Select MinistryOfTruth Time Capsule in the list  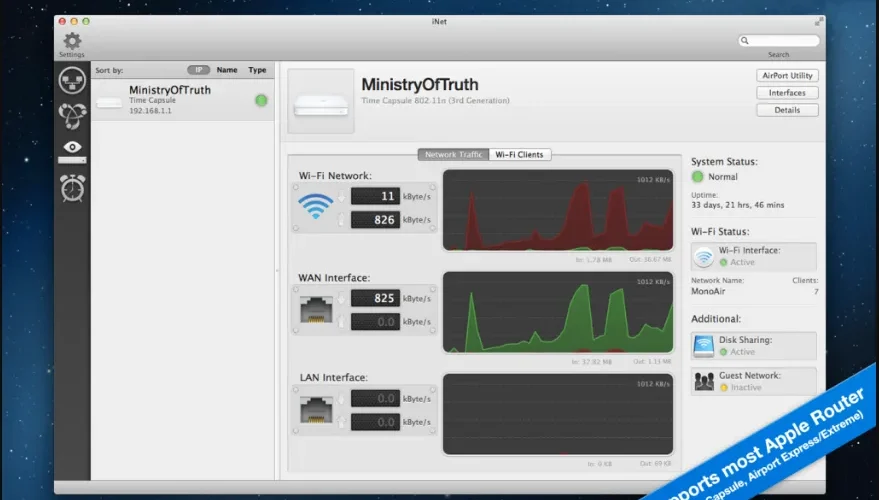pos(183,100)
